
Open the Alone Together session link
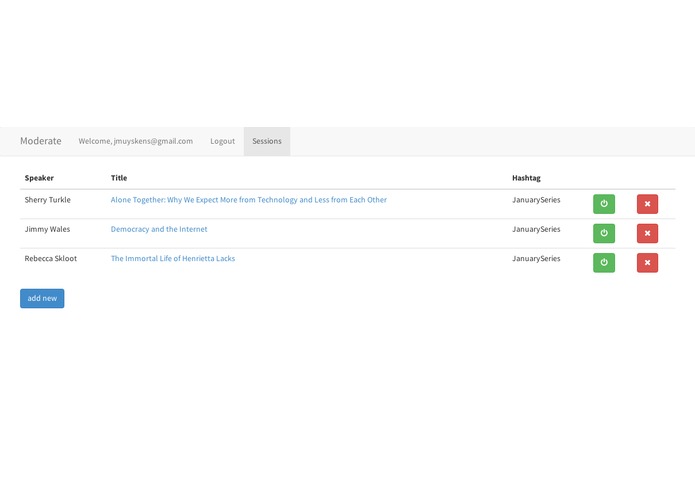(x=249, y=200)
